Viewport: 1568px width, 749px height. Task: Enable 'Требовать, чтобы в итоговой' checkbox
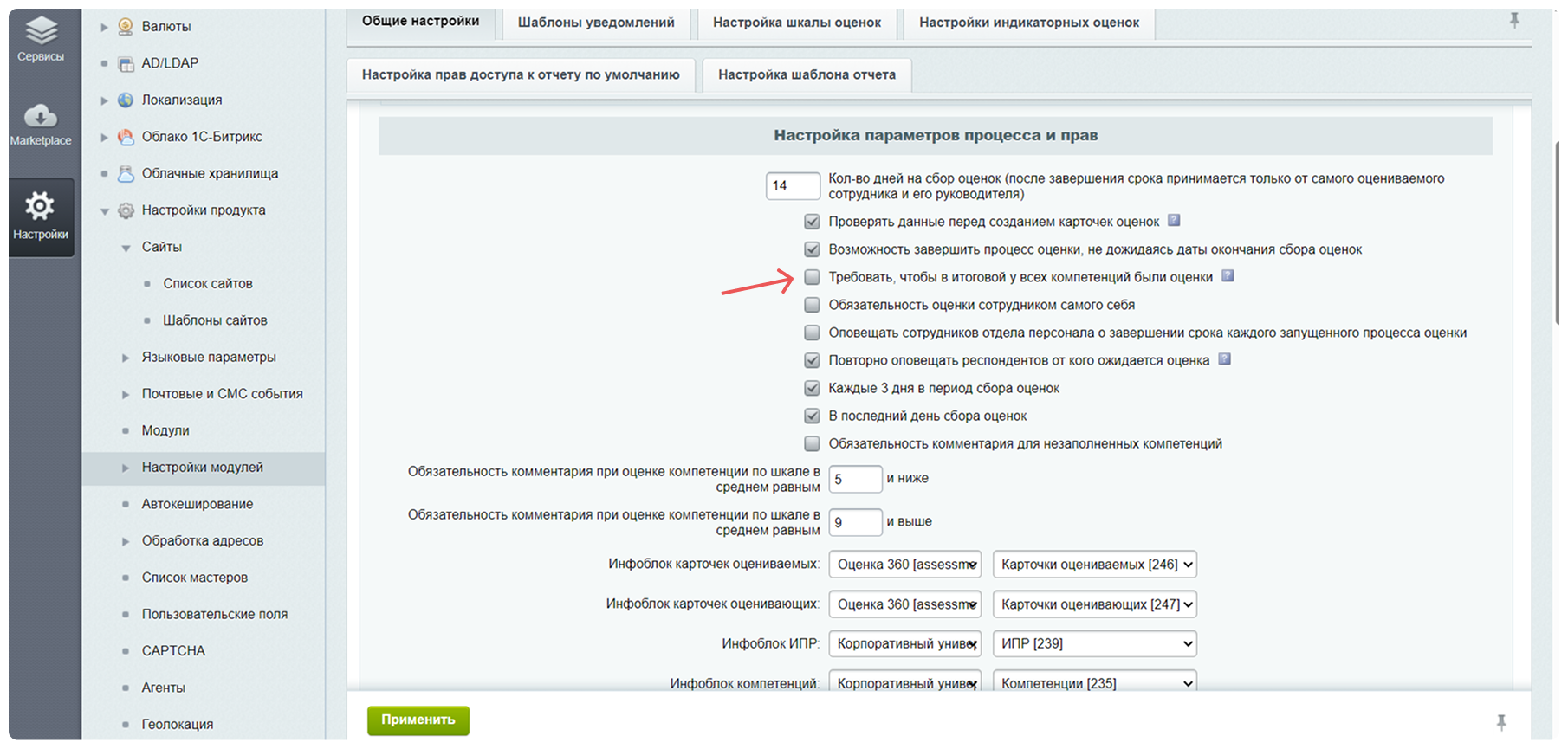pyautogui.click(x=812, y=277)
